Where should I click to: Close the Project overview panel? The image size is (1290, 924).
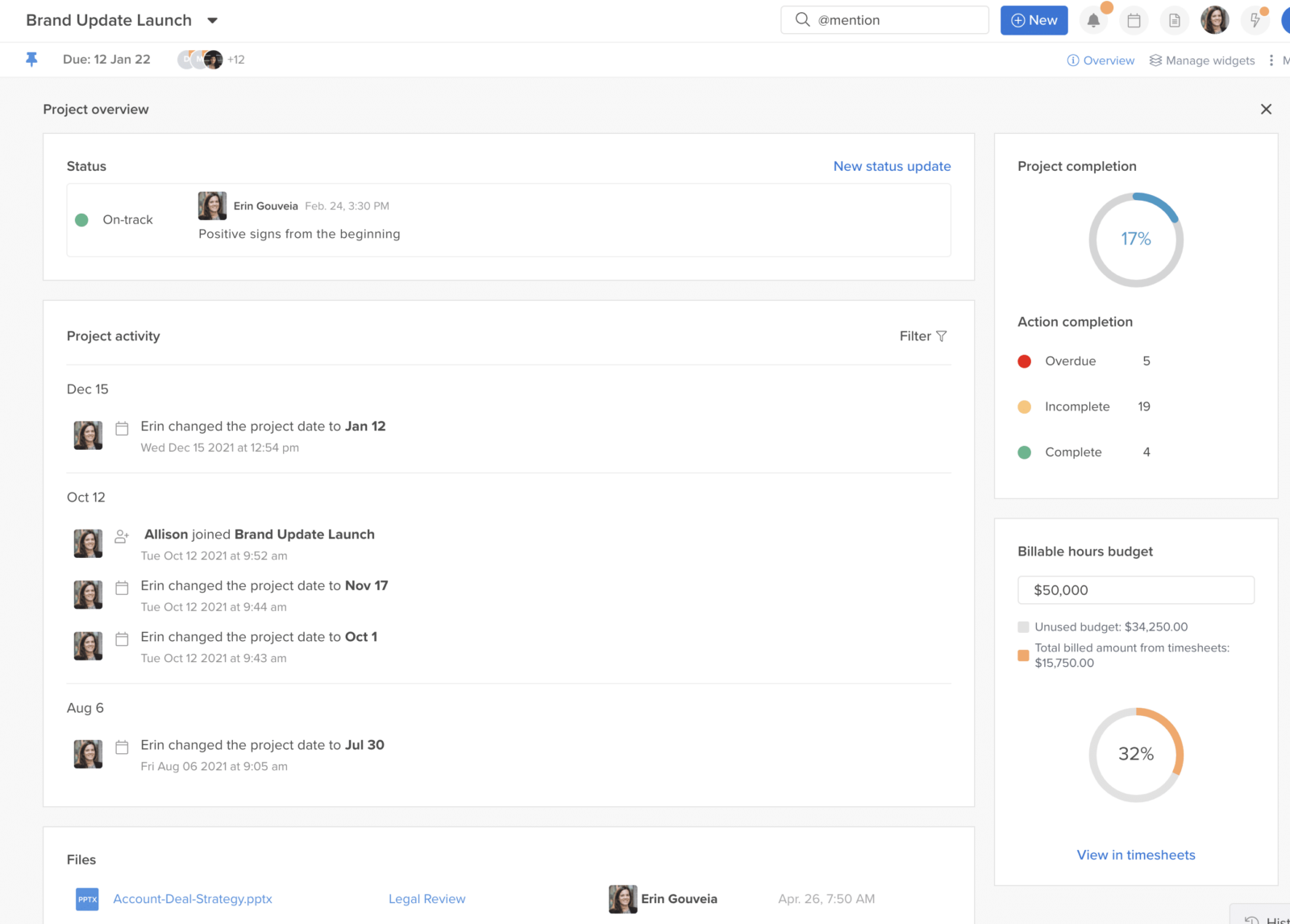[1266, 109]
